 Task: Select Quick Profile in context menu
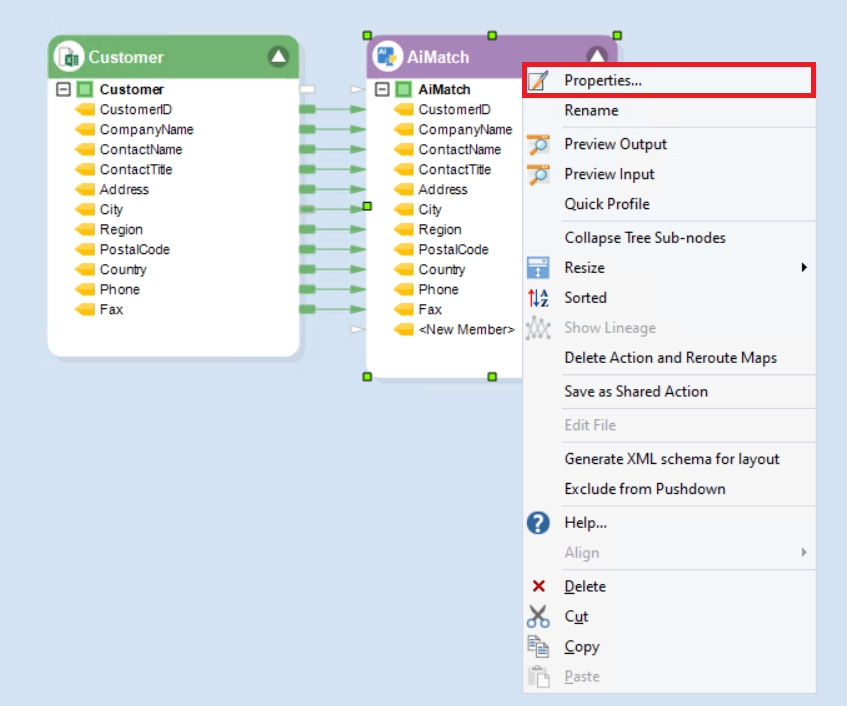point(606,204)
